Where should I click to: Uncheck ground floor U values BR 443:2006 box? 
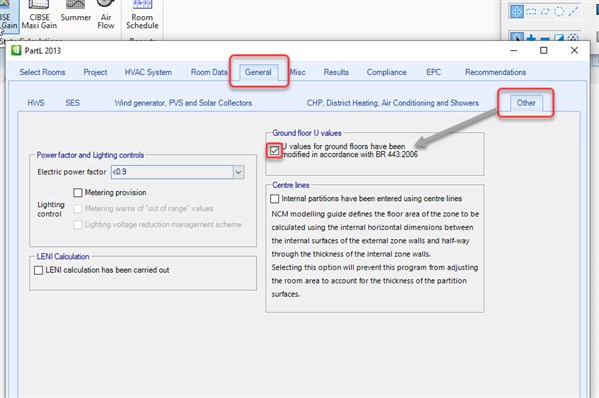coord(274,150)
